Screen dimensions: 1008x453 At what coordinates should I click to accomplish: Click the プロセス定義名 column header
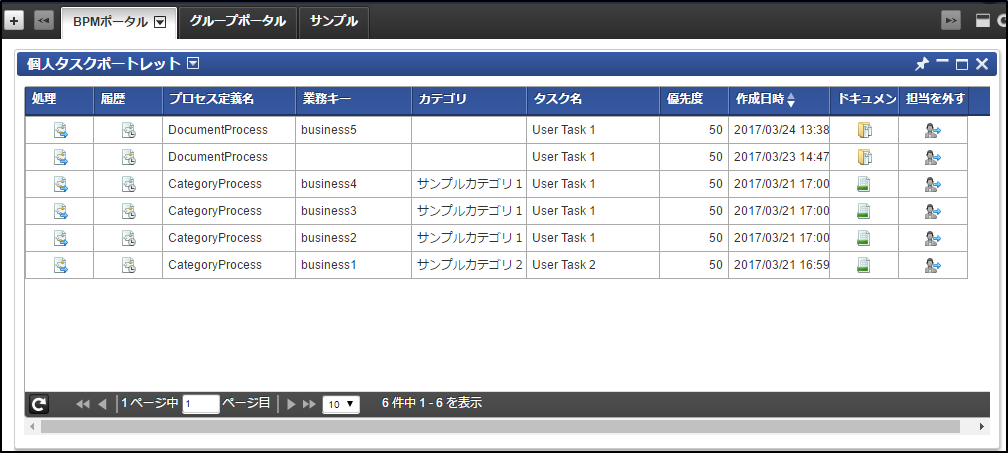229,100
